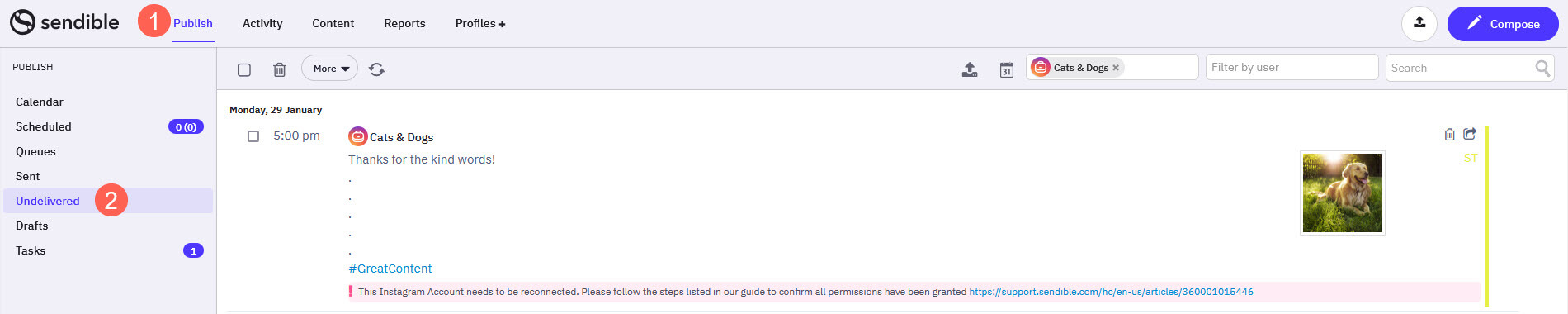Screen dimensions: 1568x314
Task: Click the Compose button
Action: pyautogui.click(x=1503, y=24)
